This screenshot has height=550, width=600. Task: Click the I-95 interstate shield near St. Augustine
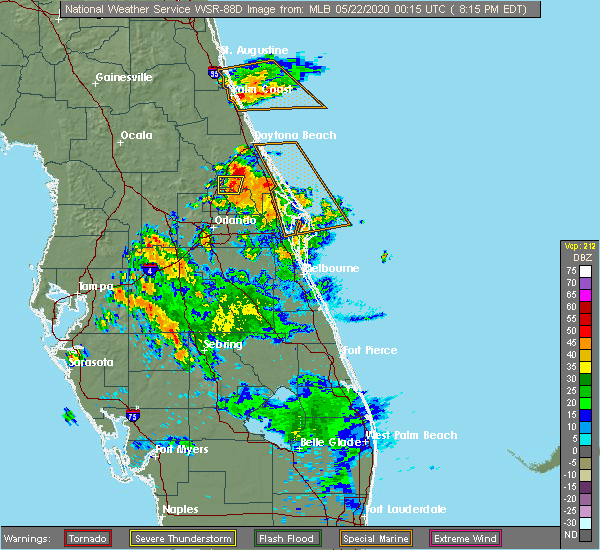tap(214, 72)
